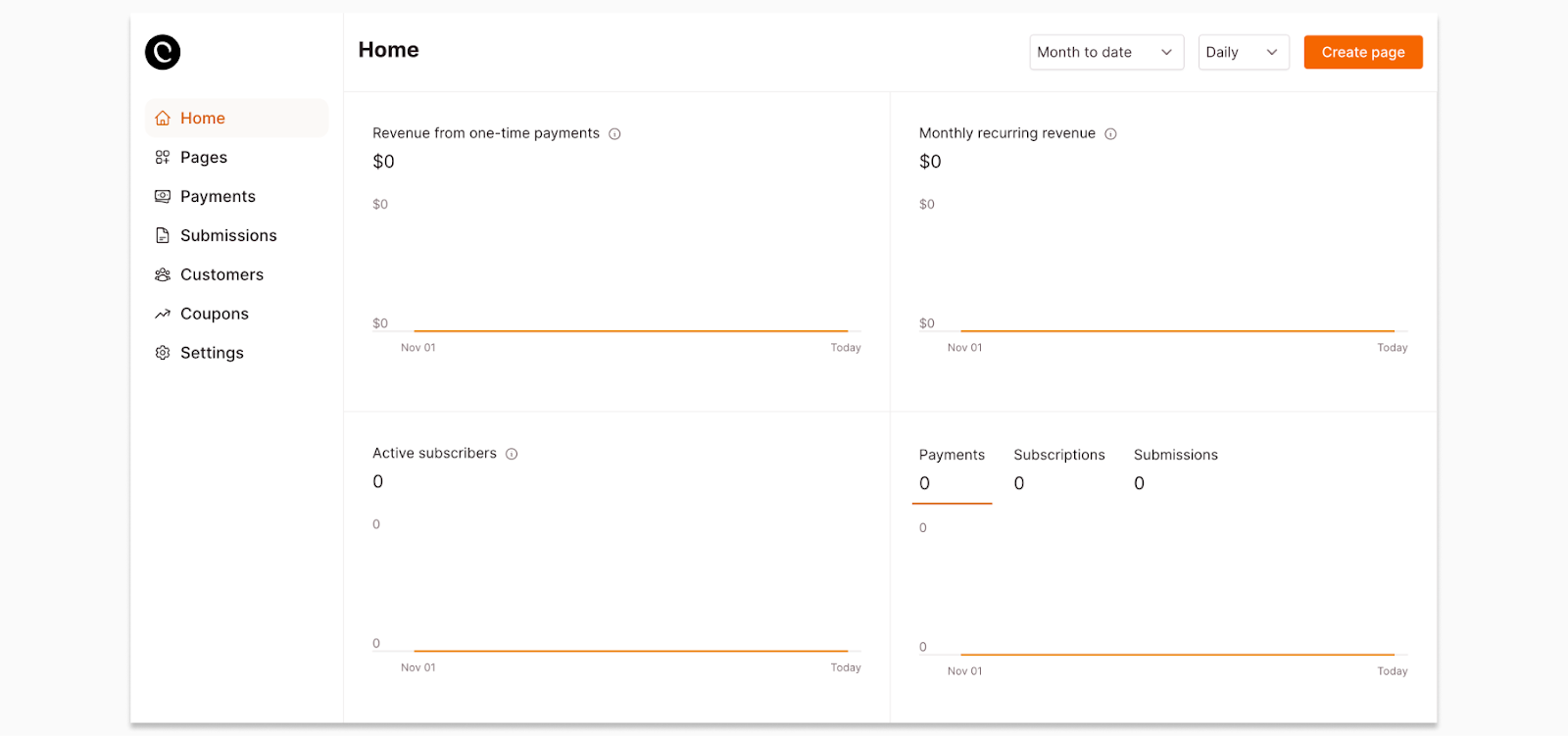Click the Pages grid icon
Screen dimensions: 1568x736
pyautogui.click(x=163, y=158)
